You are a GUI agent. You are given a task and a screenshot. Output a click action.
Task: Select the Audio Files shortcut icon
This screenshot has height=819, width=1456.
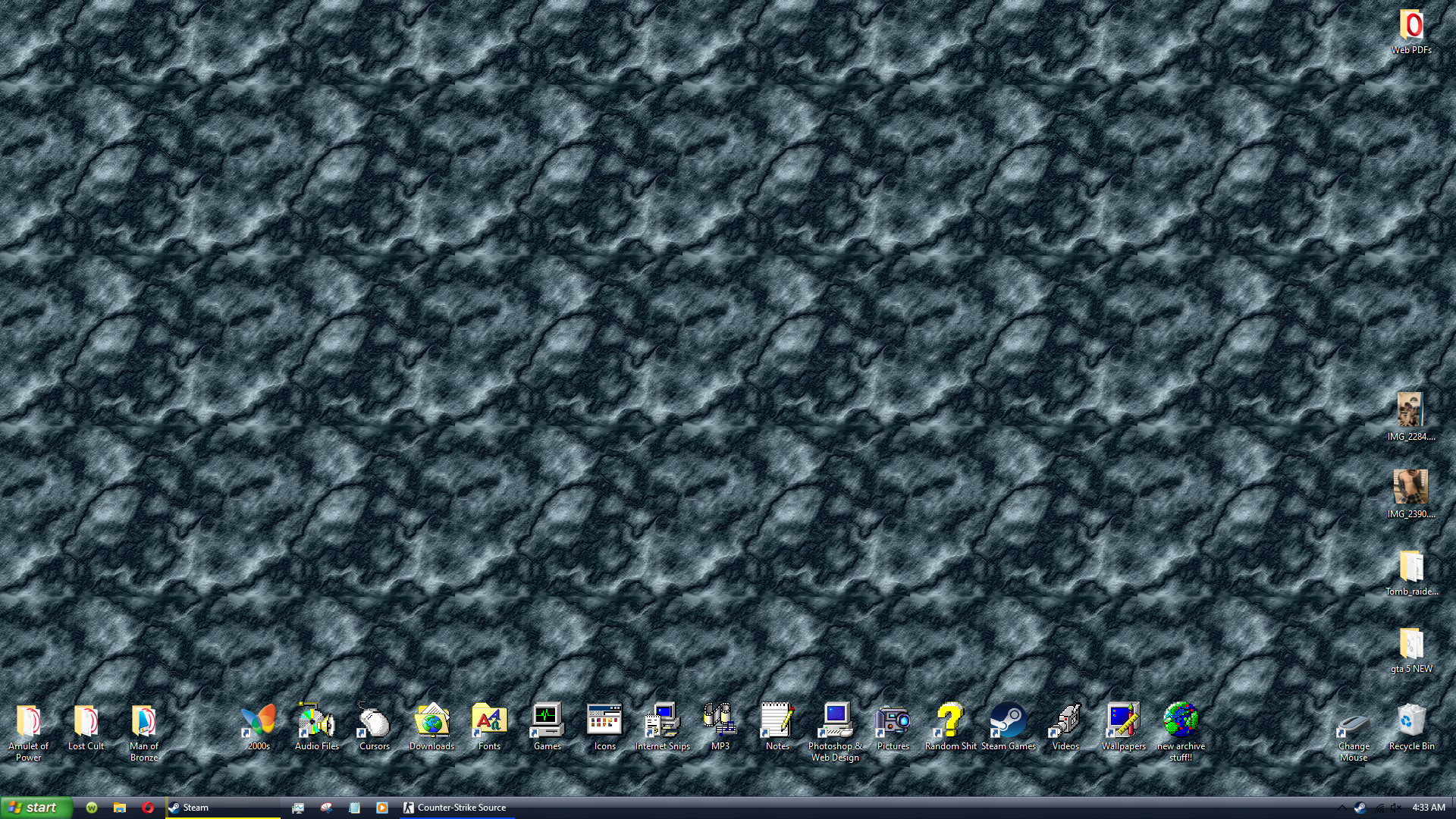pyautogui.click(x=316, y=721)
